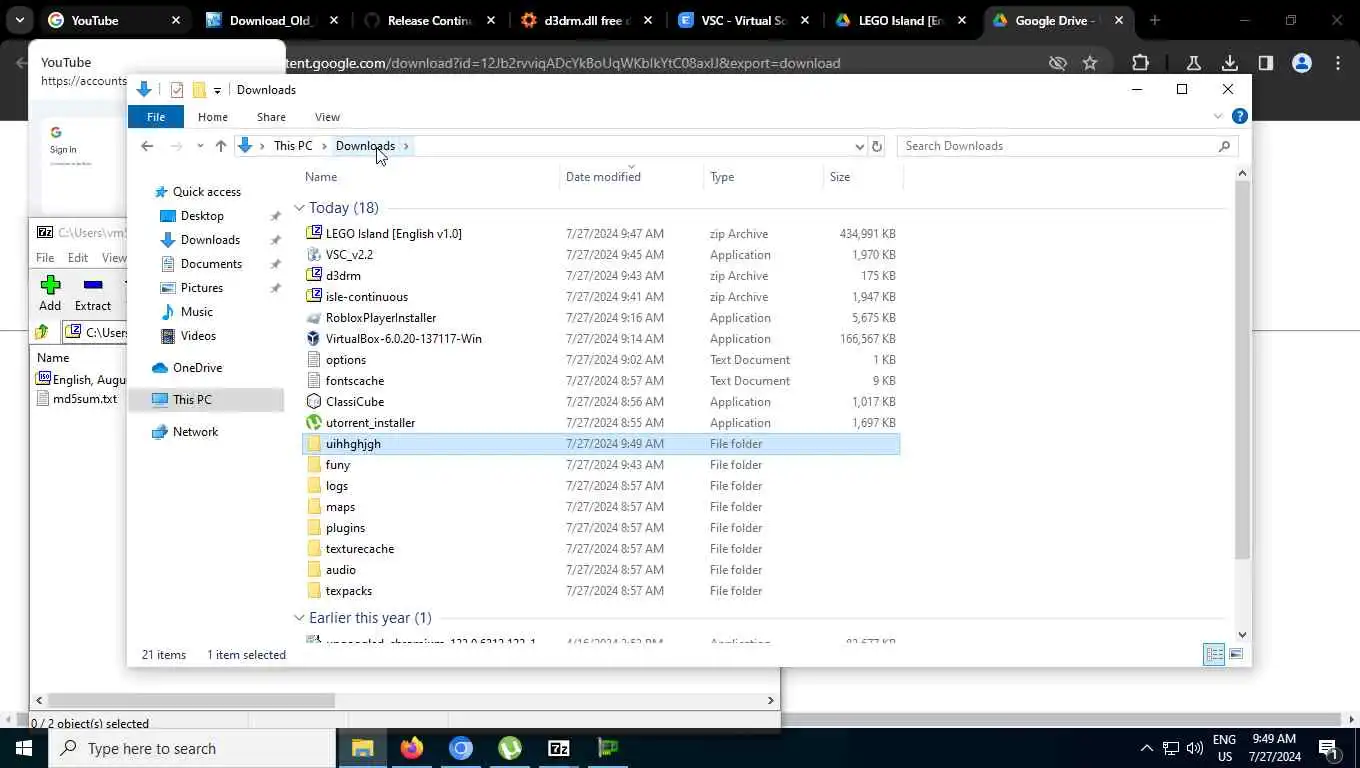
Task: Open 7-Zip from the taskbar
Action: [x=559, y=748]
